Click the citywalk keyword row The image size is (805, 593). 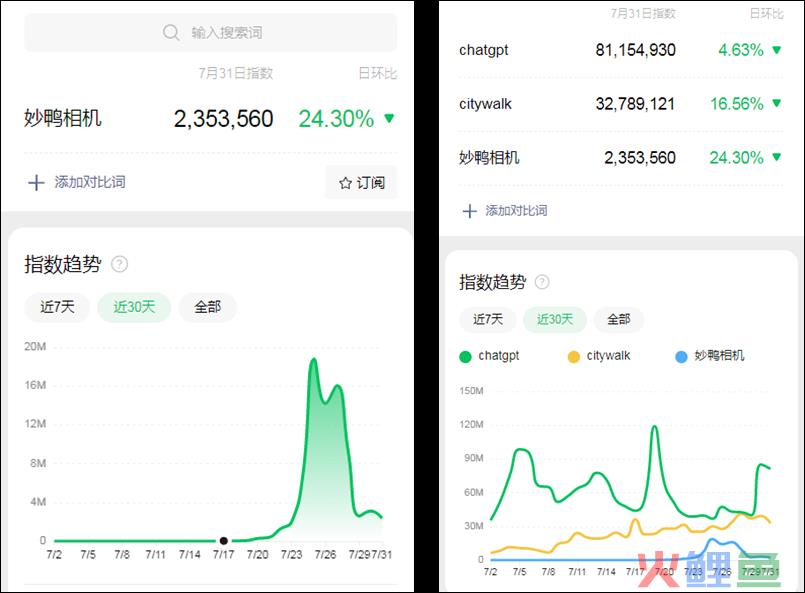[x=620, y=104]
